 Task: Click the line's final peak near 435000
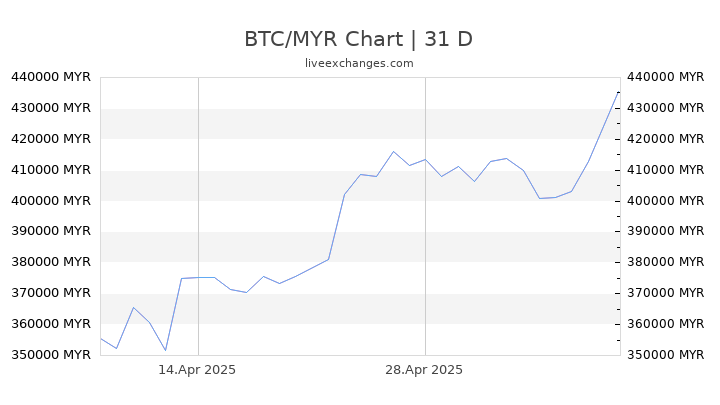[618, 93]
